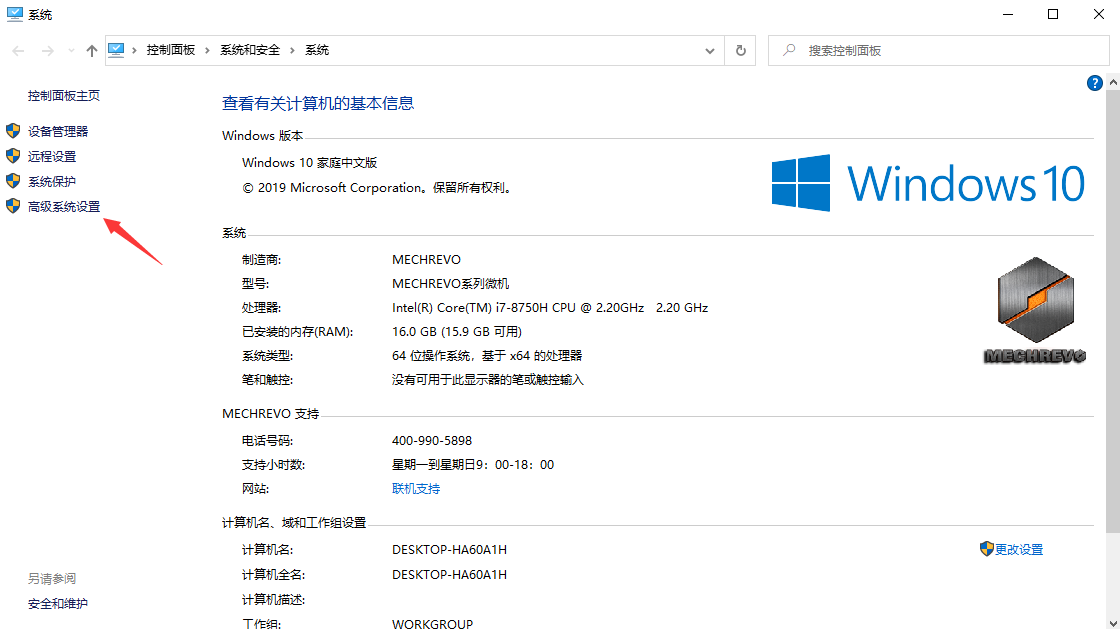Click the model value MECHREVO系列微机

pos(451,284)
